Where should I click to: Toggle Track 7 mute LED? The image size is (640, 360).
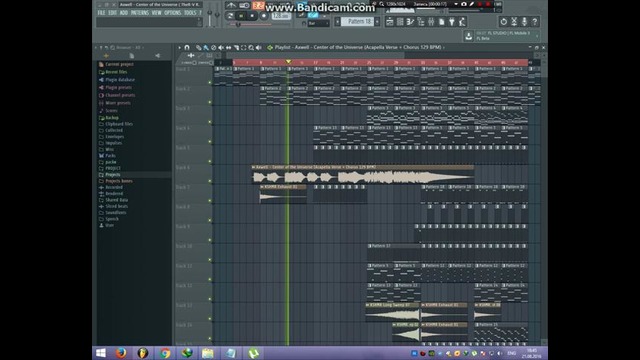coord(210,200)
